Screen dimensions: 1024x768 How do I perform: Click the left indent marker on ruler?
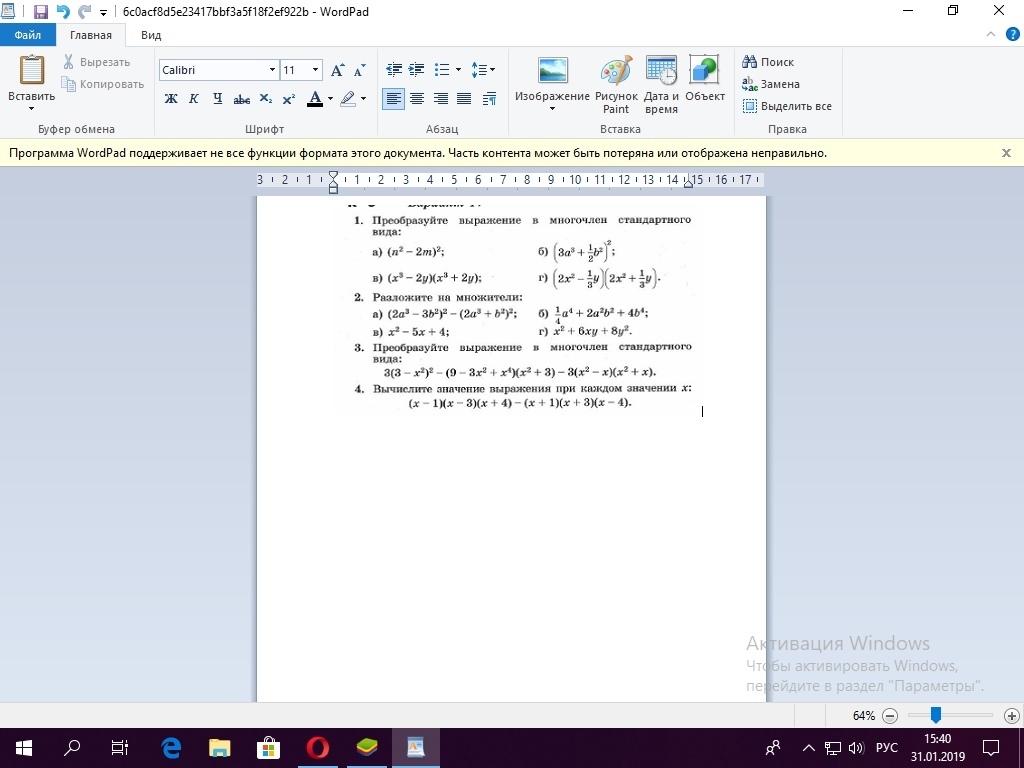pyautogui.click(x=333, y=182)
